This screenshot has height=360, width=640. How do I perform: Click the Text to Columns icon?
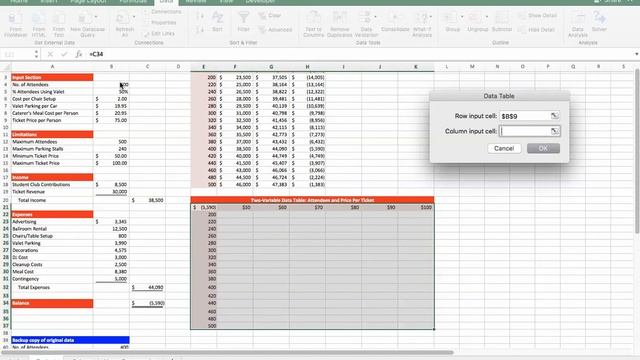pyautogui.click(x=313, y=24)
